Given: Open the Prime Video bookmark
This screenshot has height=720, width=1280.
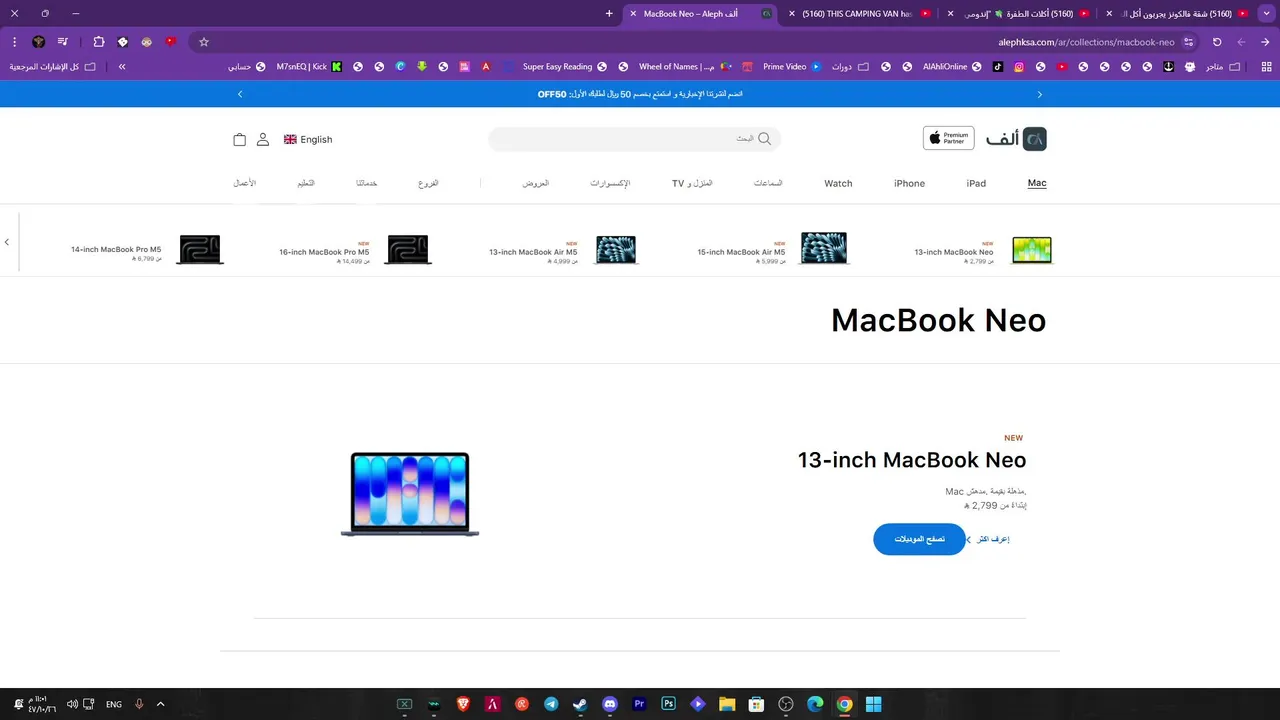Looking at the screenshot, I should click(x=791, y=67).
